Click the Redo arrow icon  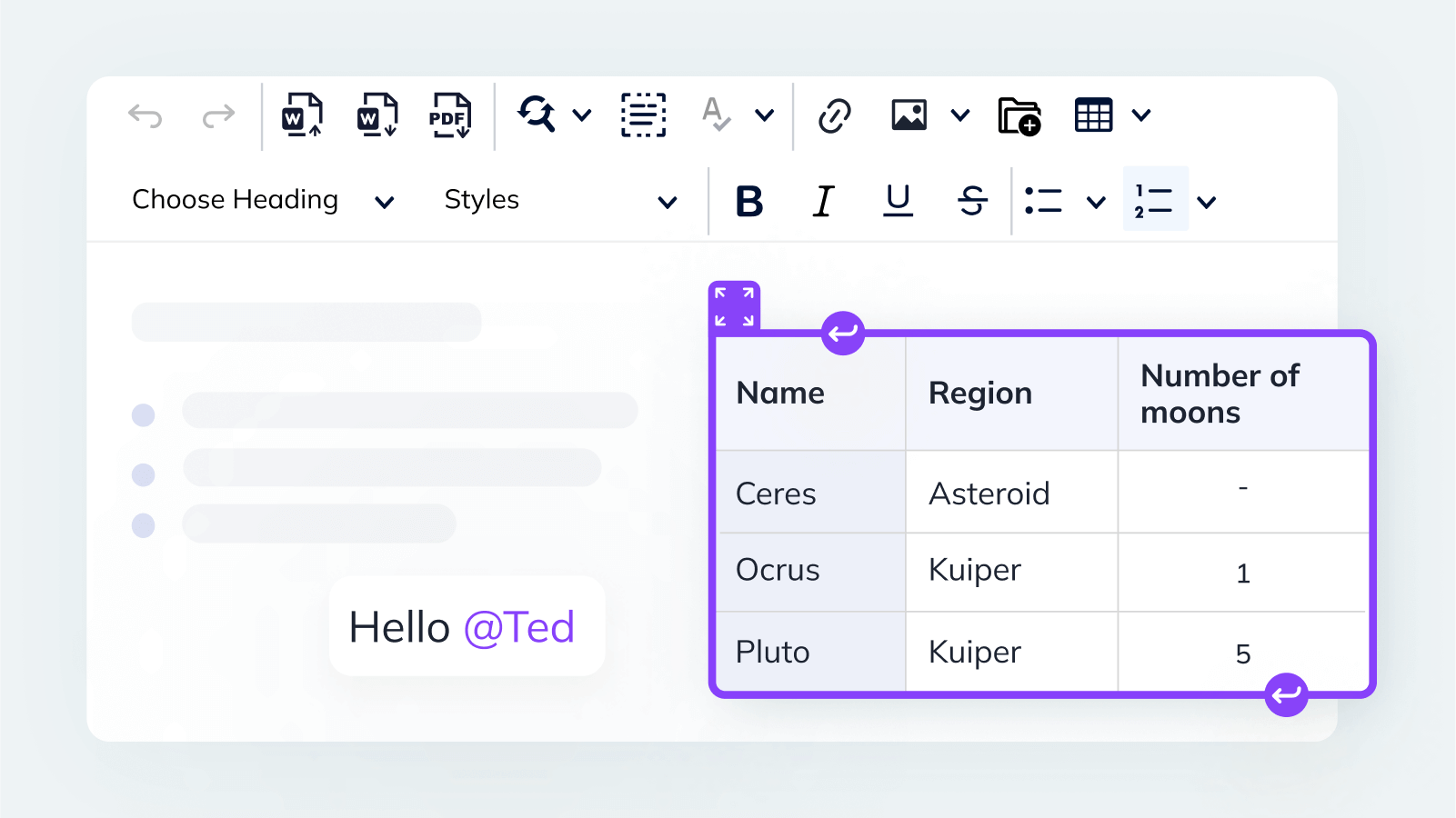coord(218,115)
